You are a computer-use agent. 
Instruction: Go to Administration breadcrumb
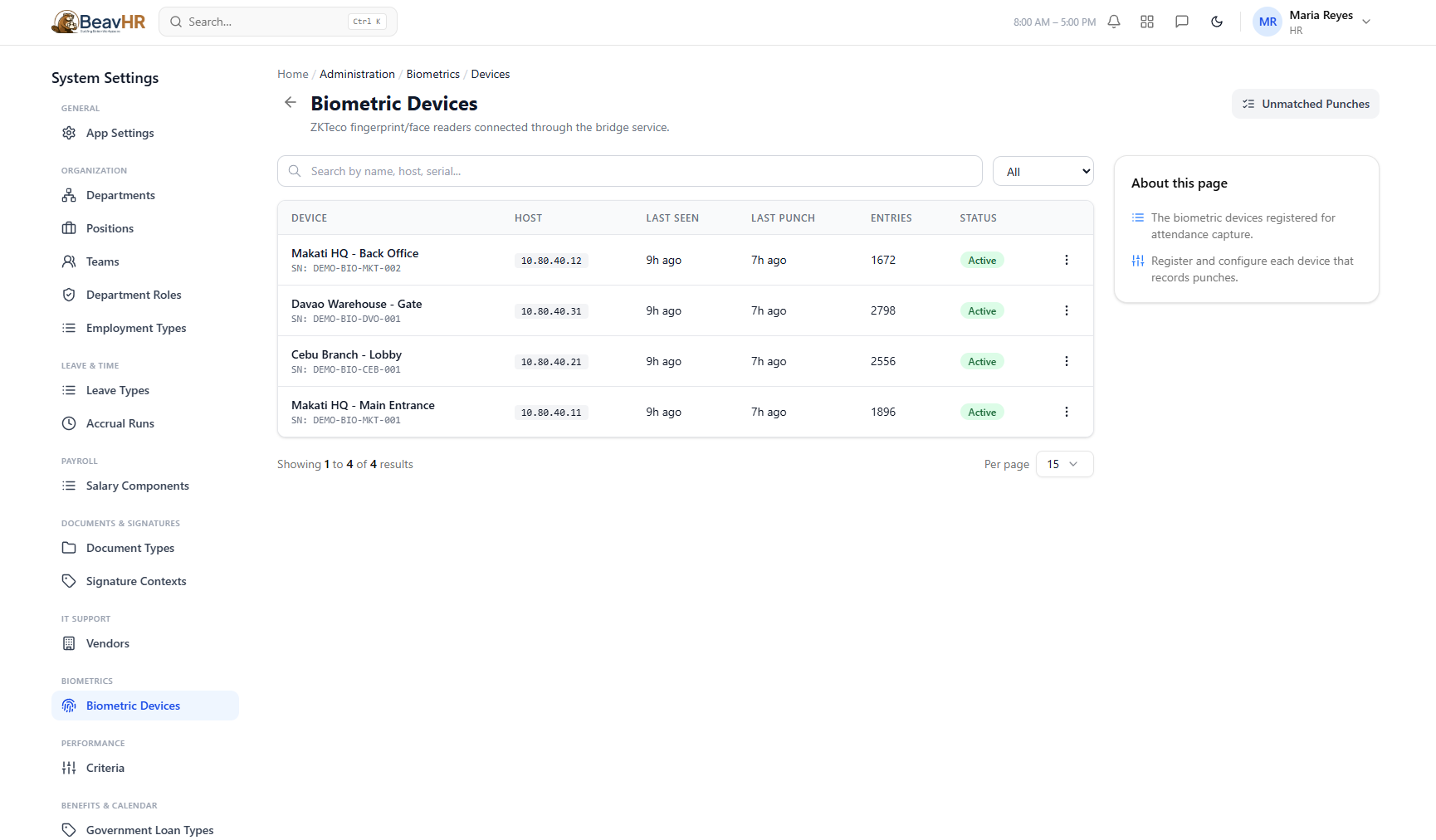357,74
